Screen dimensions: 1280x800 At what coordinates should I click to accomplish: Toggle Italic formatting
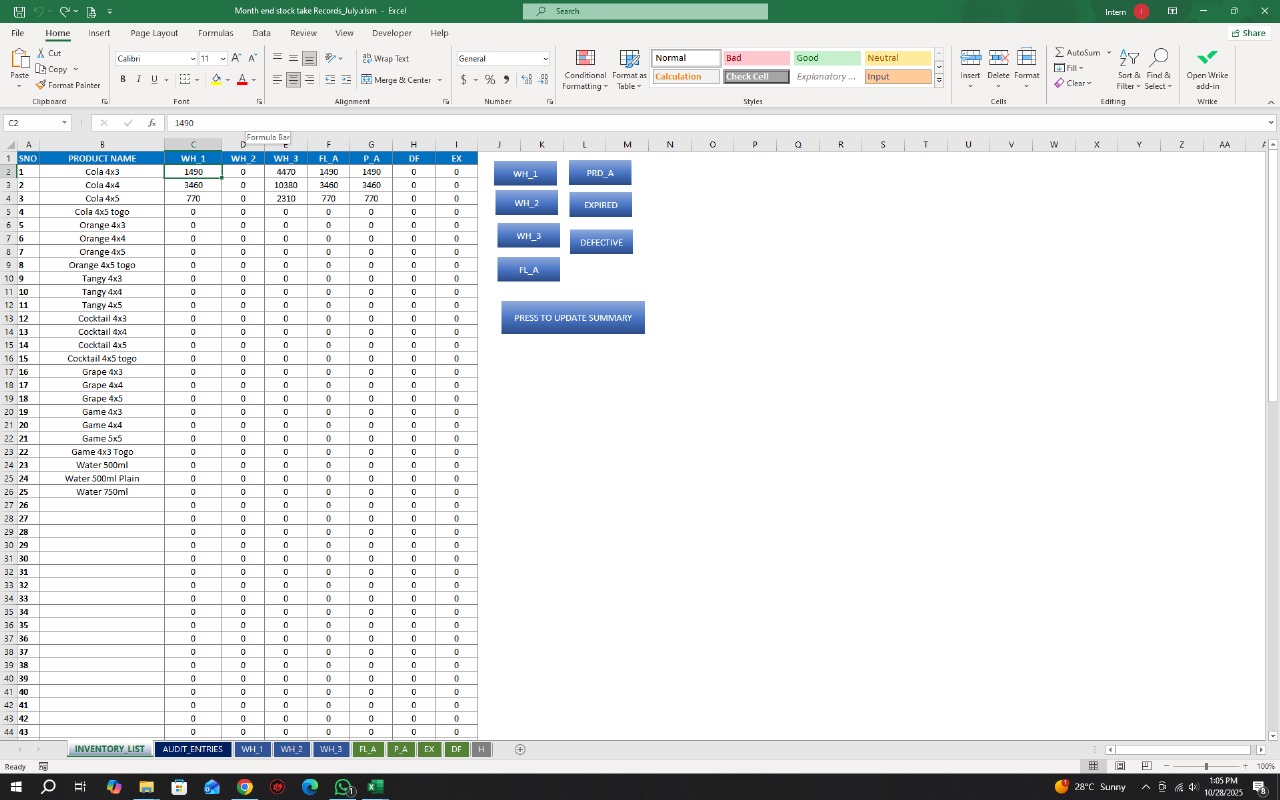click(138, 80)
